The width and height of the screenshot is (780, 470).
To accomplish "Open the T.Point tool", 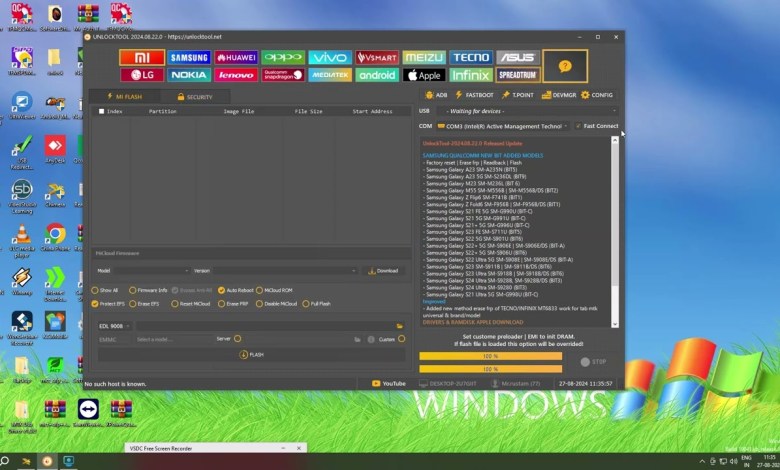I will point(518,95).
